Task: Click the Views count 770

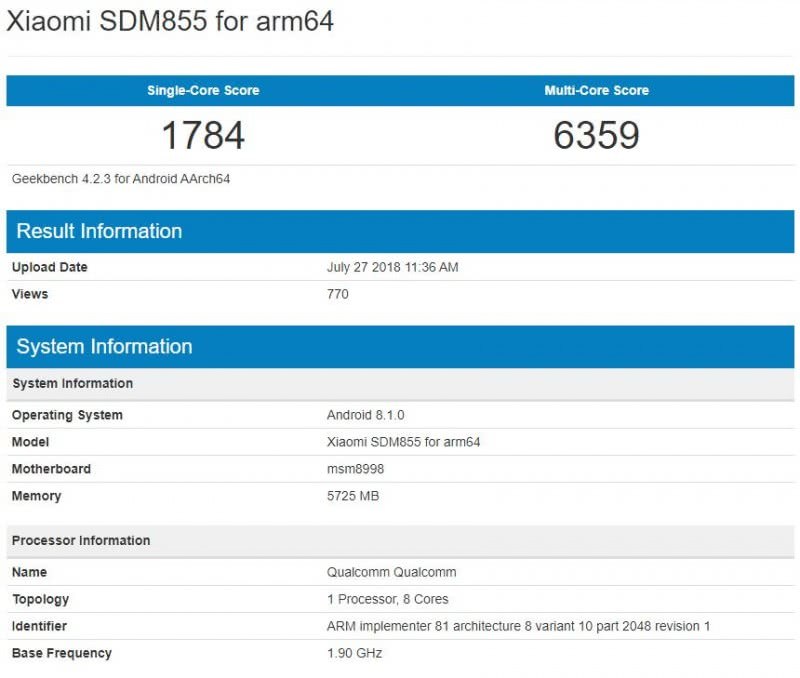Action: (x=338, y=294)
